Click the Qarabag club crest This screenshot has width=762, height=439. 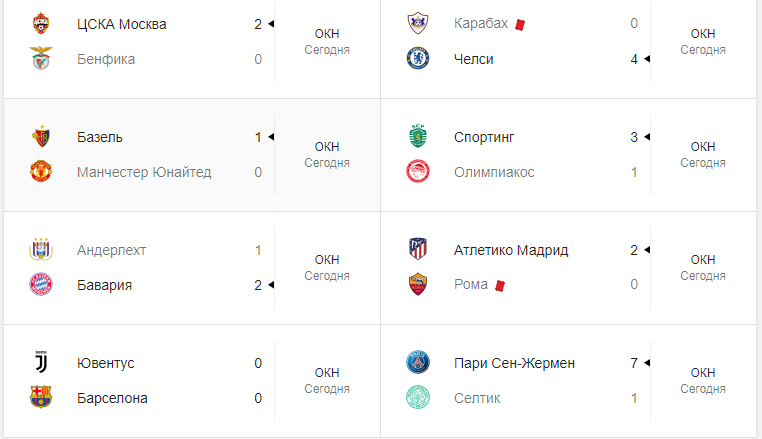pos(417,24)
